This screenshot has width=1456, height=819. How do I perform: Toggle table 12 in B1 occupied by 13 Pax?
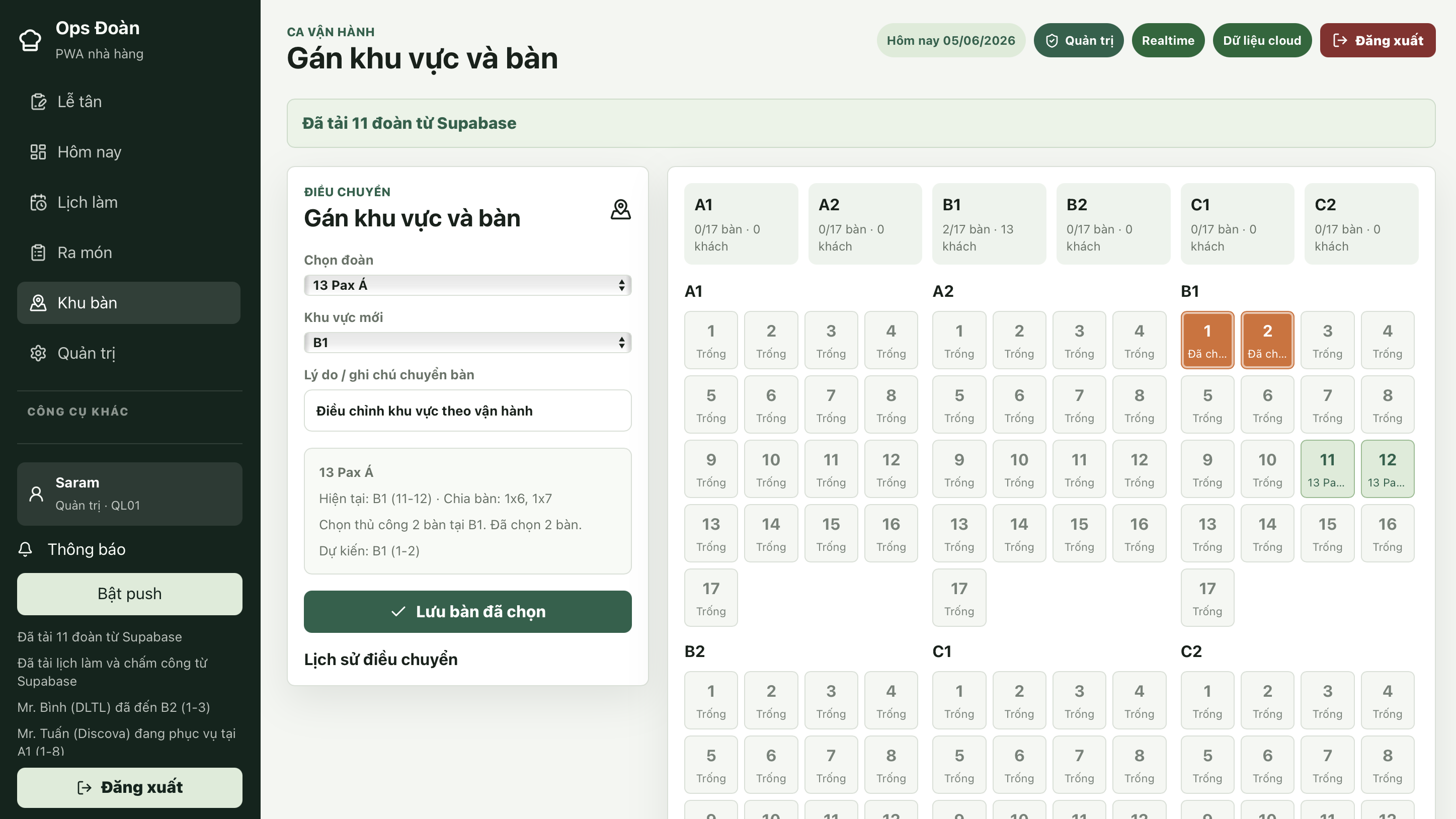pos(1387,469)
